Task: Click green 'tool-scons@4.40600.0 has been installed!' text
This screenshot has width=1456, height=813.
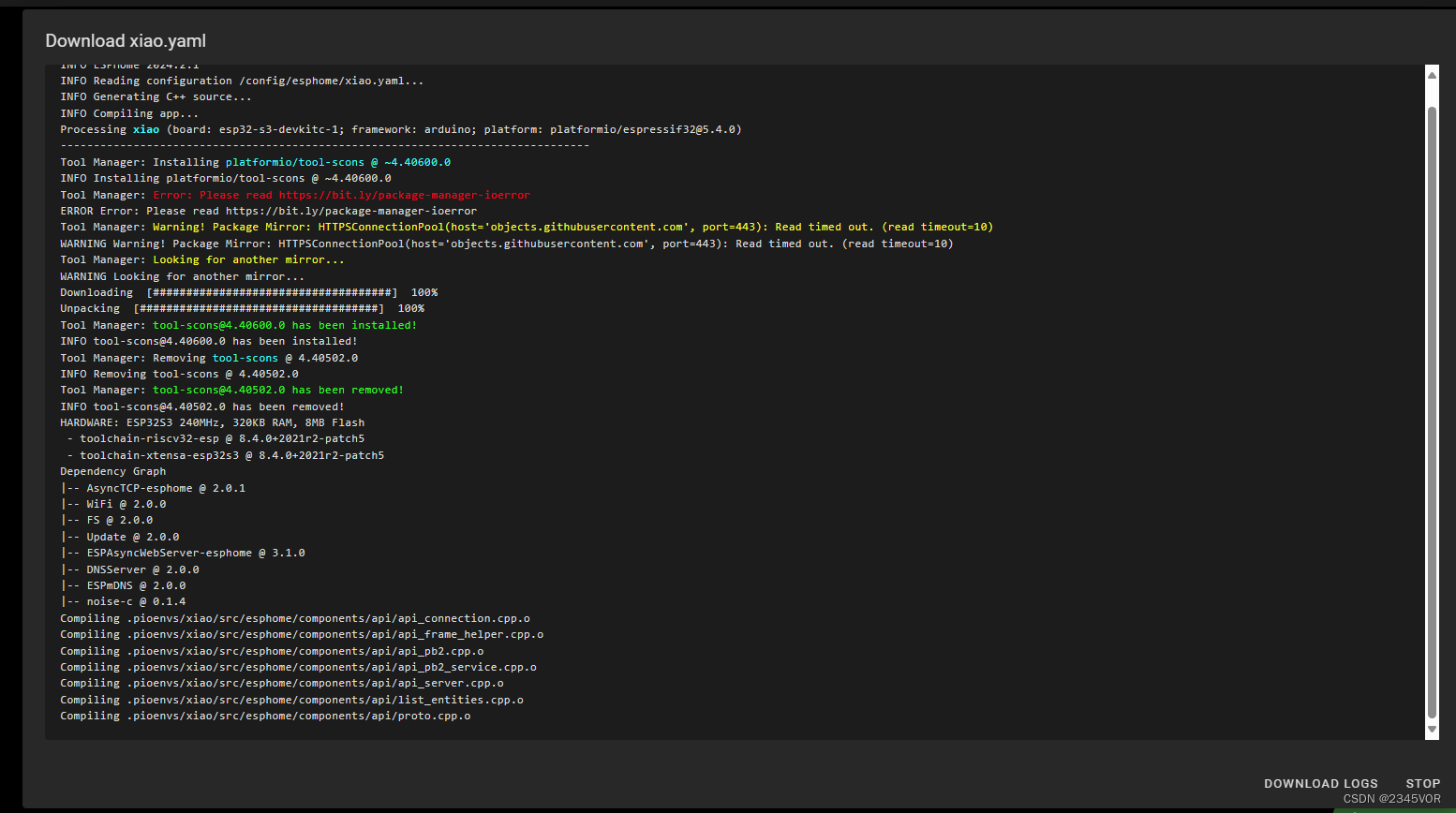Action: [285, 326]
